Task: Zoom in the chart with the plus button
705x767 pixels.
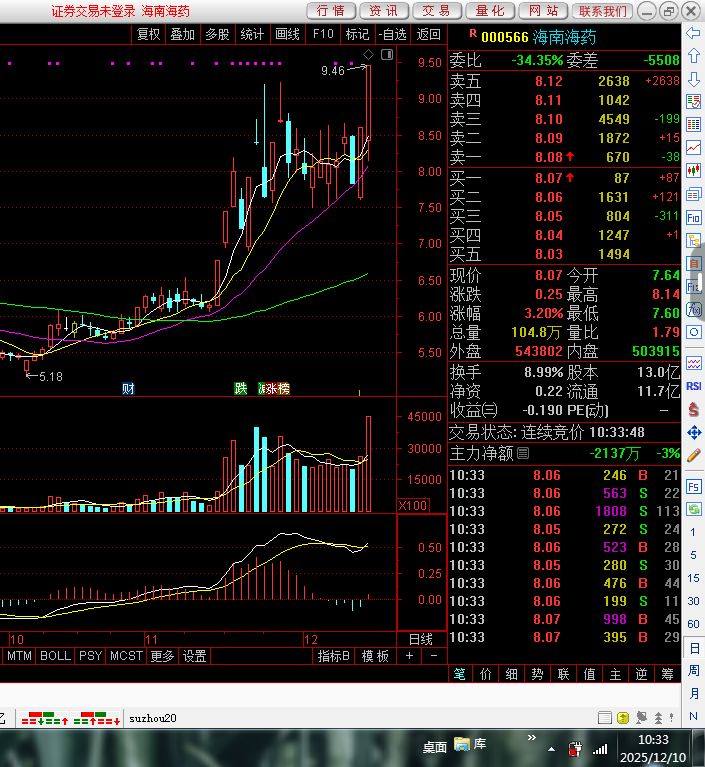Action: coord(409,656)
